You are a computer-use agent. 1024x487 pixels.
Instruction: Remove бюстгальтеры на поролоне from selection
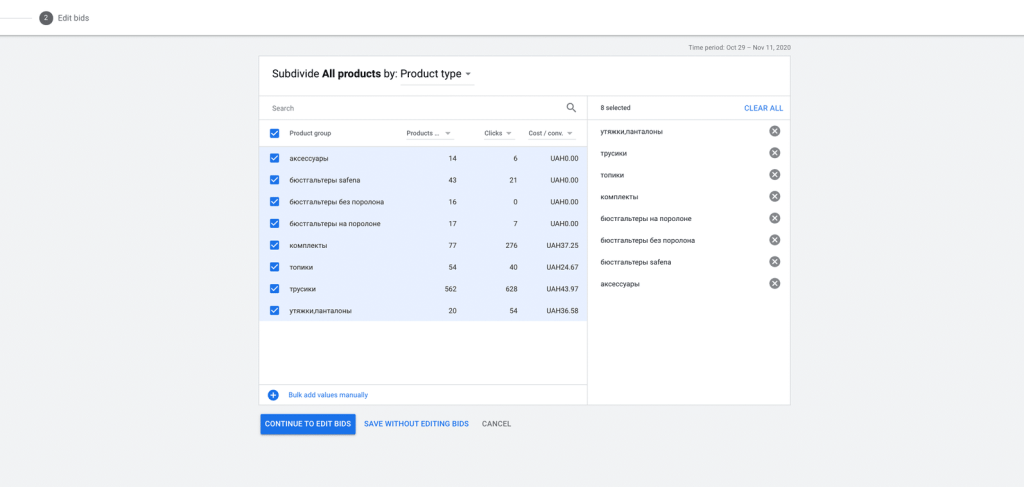click(x=774, y=218)
